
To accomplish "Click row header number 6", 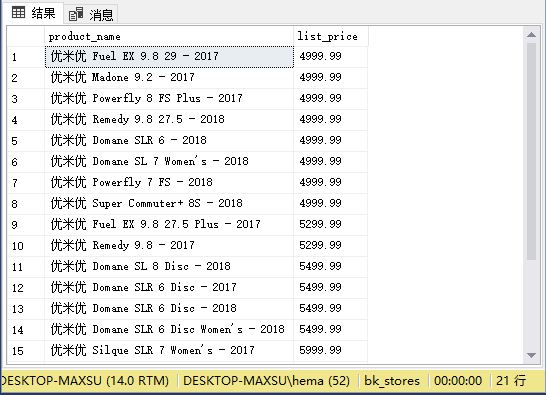I will coord(26,162).
